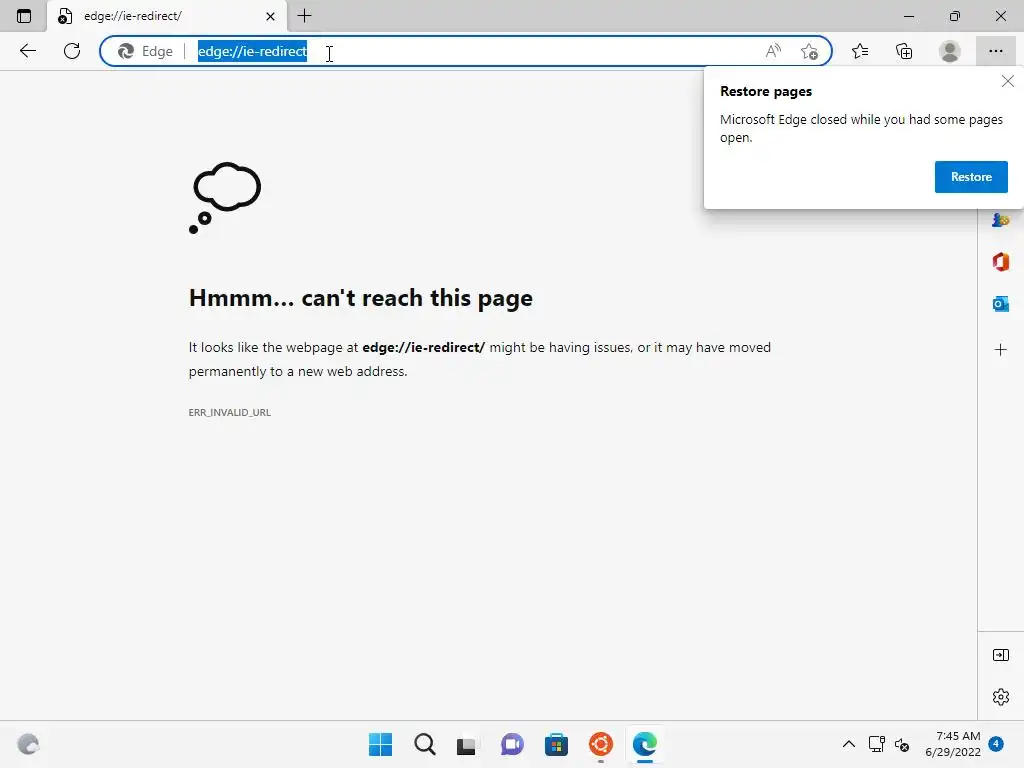Open the Favorites list

click(860, 51)
